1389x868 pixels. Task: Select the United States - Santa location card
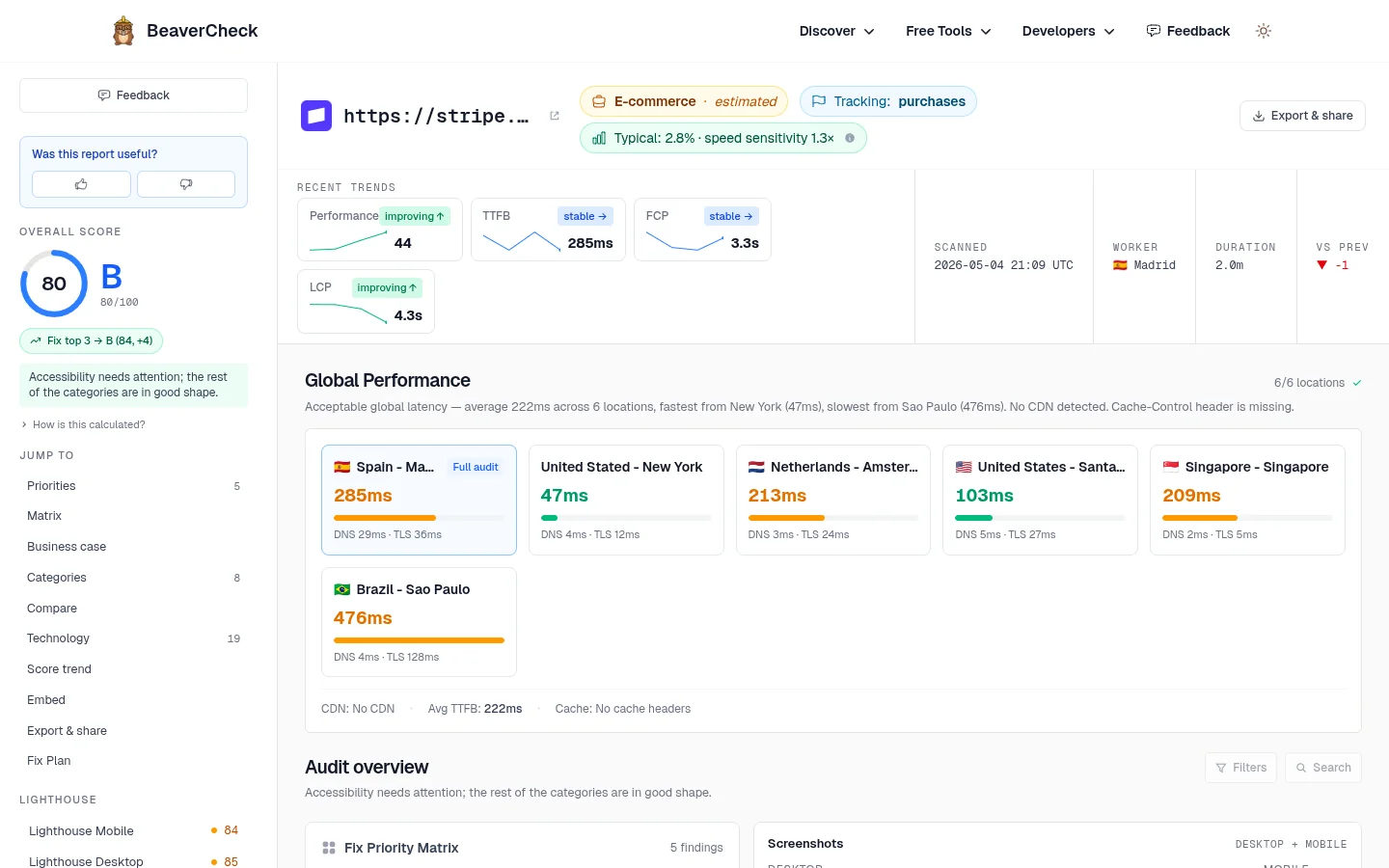(1040, 500)
